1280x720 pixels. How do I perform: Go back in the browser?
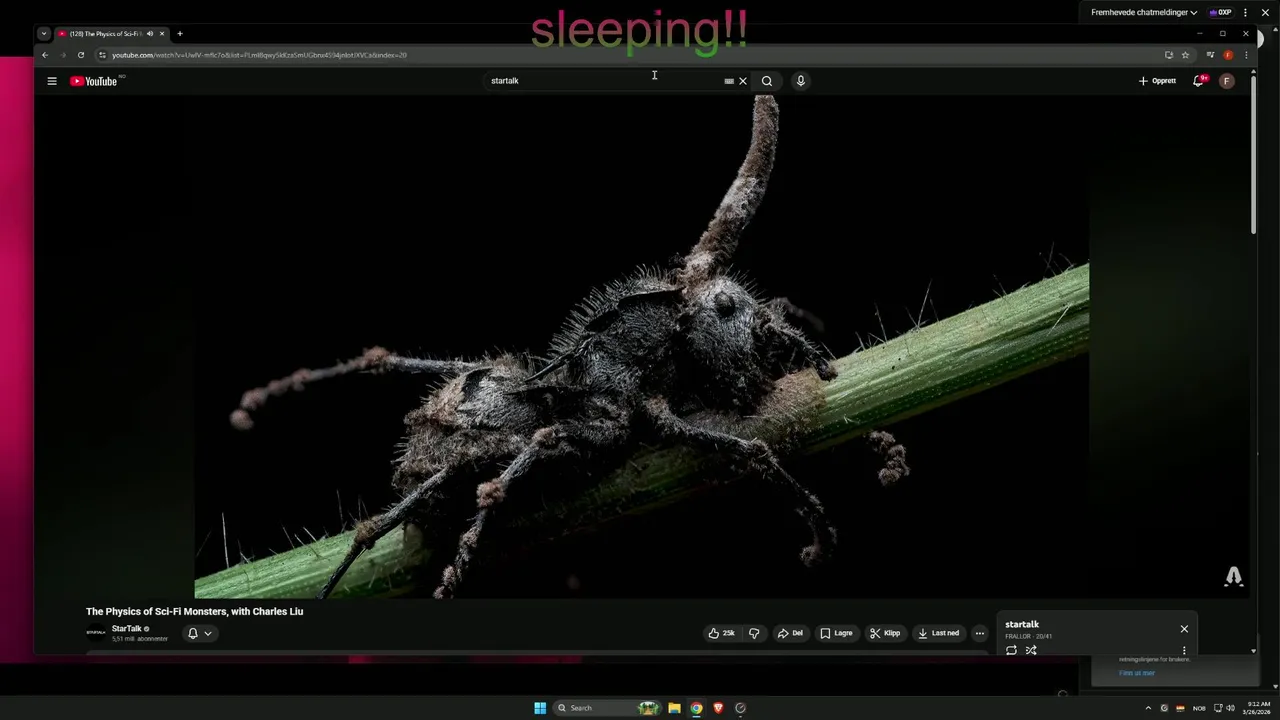44,55
